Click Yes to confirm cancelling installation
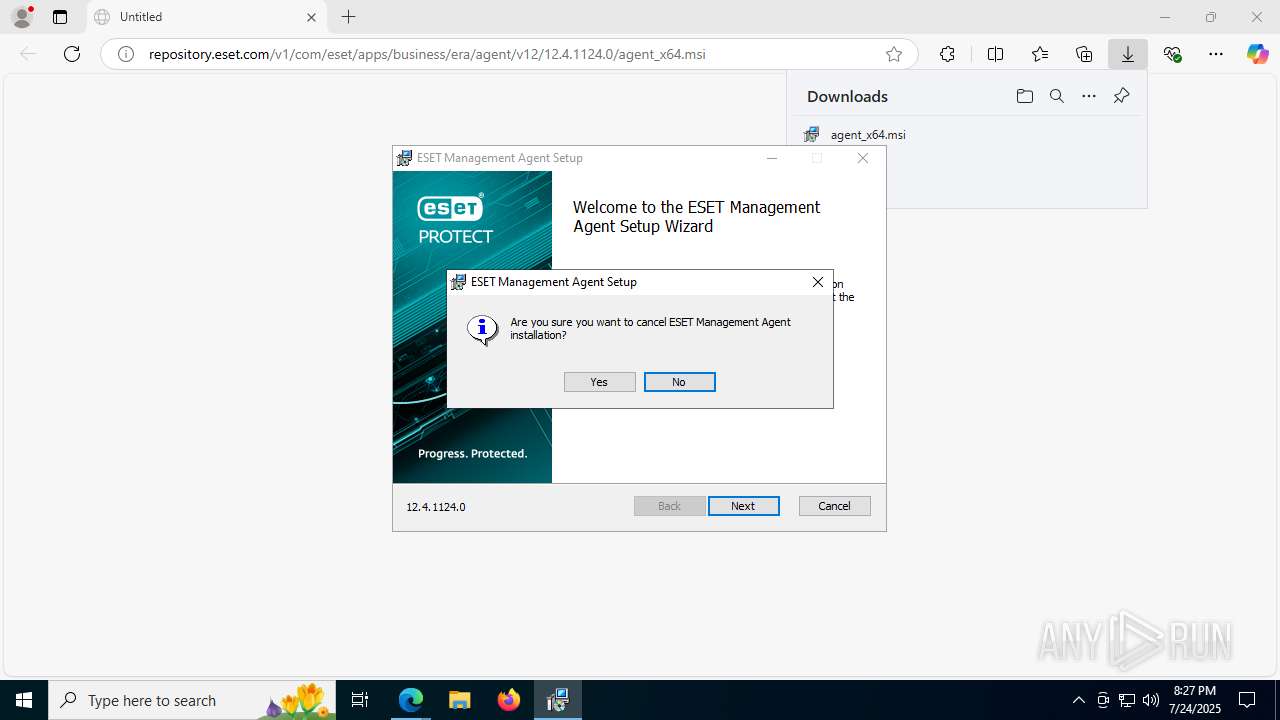This screenshot has height=720, width=1280. coord(599,382)
